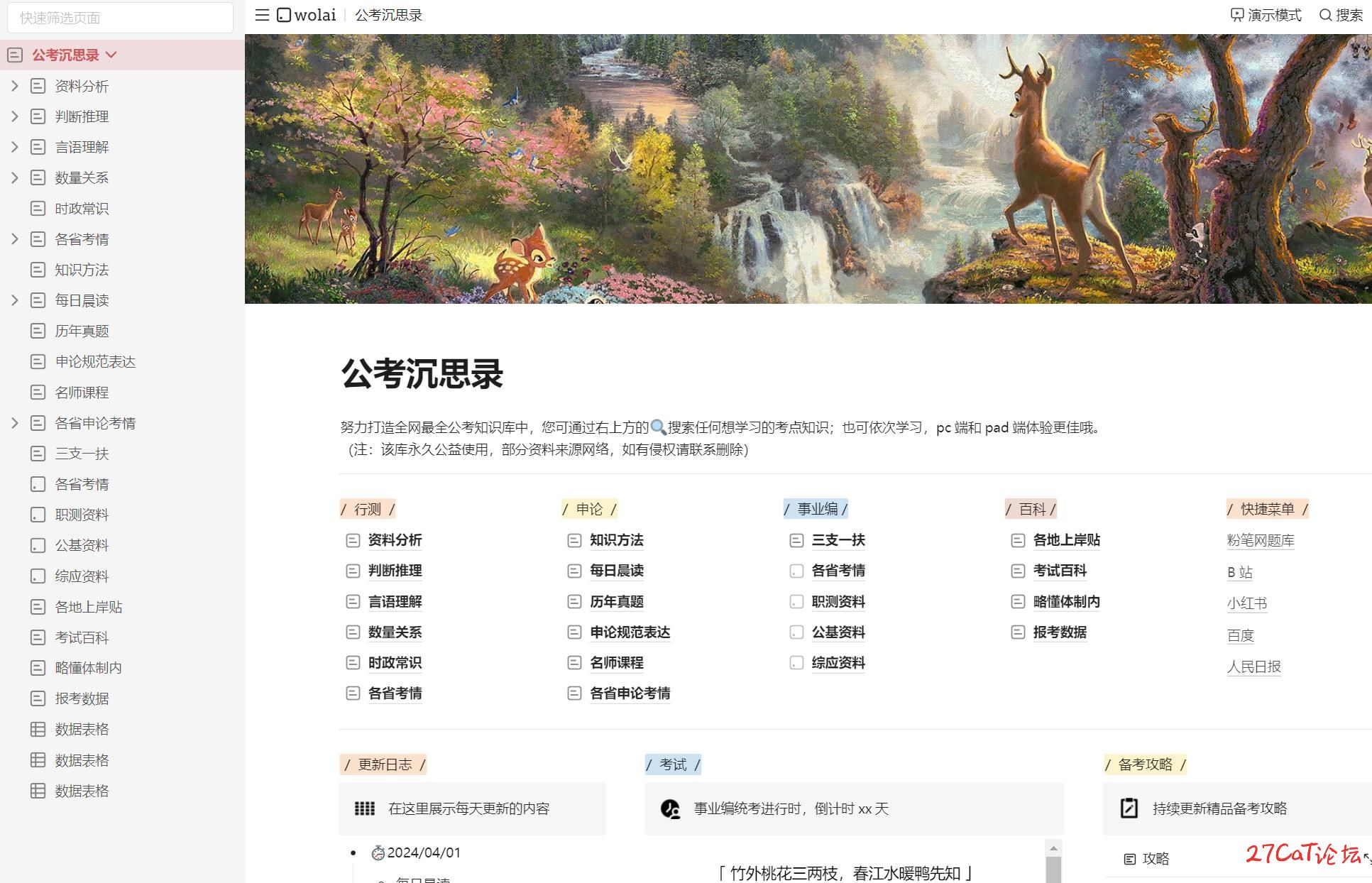The height and width of the screenshot is (883, 1372).
Task: Click the page icon next to 报考数据 in main content
Action: pyautogui.click(x=1018, y=632)
